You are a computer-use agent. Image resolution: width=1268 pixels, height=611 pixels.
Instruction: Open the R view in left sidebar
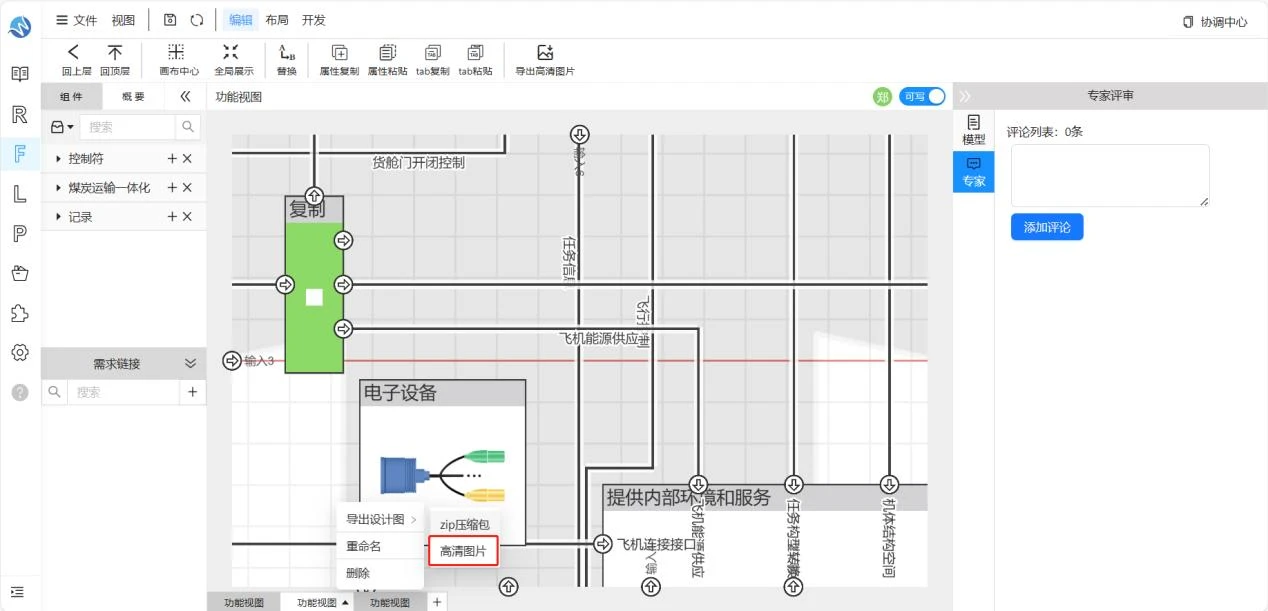19,114
